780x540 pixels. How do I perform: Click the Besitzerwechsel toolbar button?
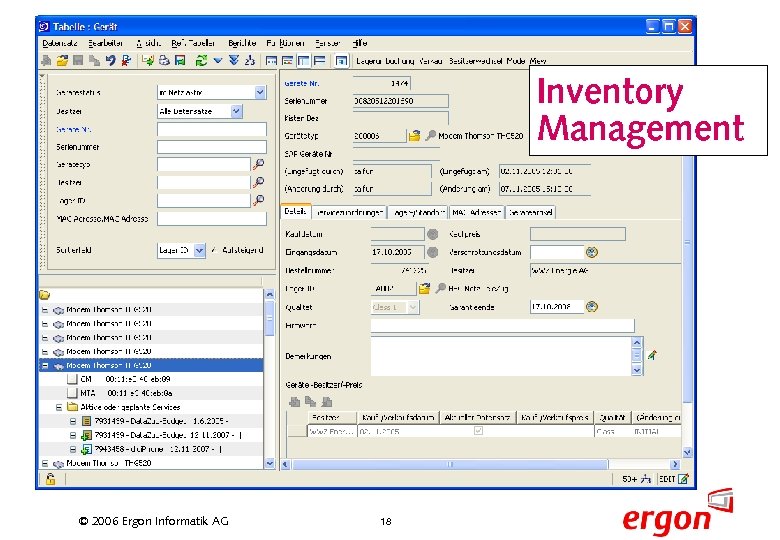[x=476, y=61]
